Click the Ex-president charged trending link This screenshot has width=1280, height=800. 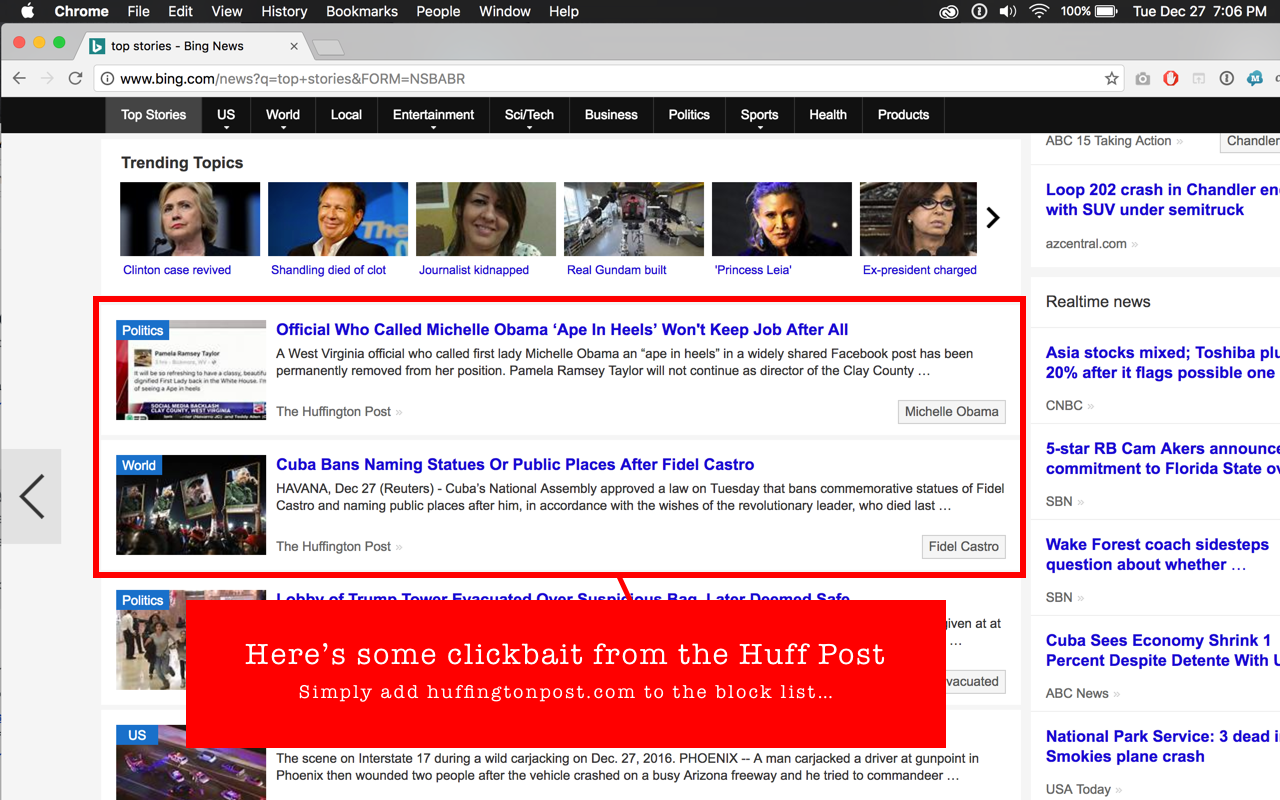pyautogui.click(x=920, y=270)
